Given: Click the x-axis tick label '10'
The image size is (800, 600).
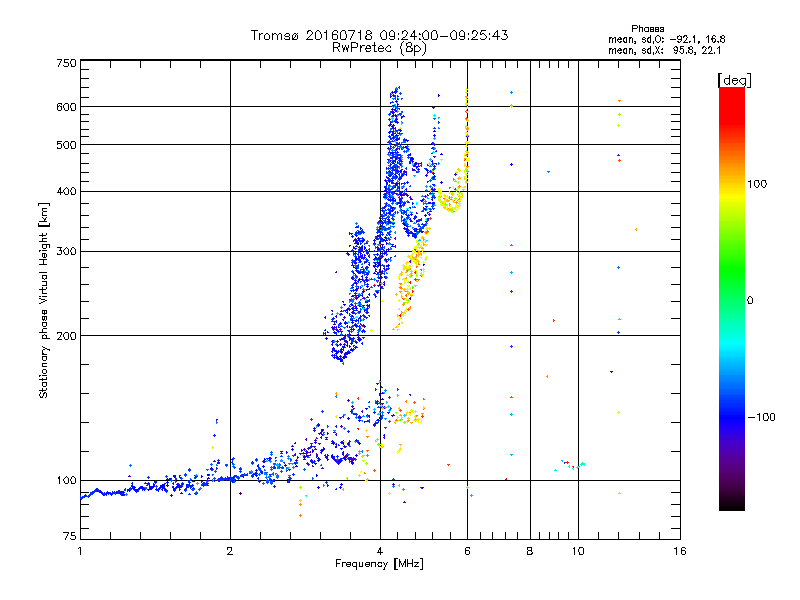Looking at the screenshot, I should point(578,551).
